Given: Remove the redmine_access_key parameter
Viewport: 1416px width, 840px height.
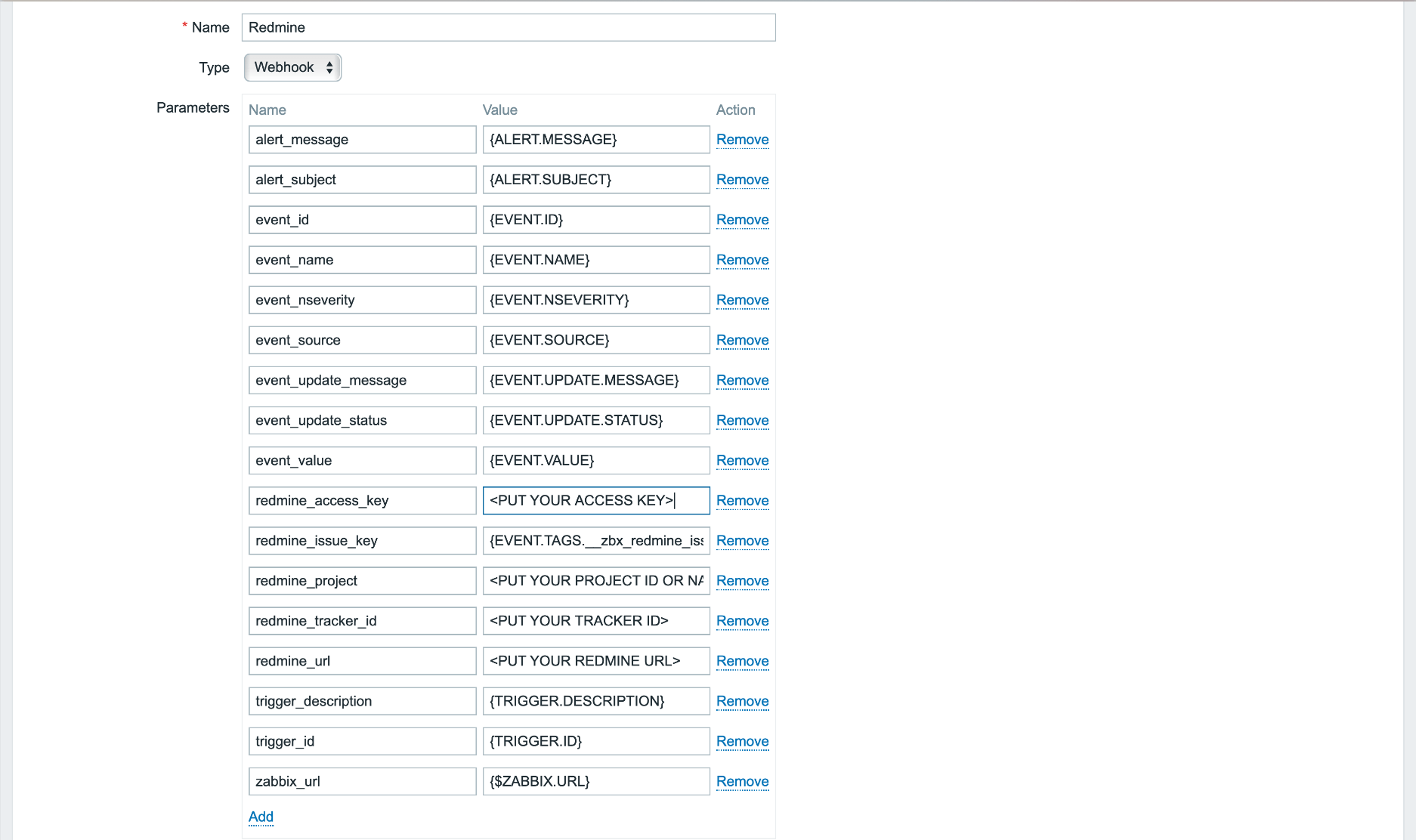Looking at the screenshot, I should click(x=742, y=501).
